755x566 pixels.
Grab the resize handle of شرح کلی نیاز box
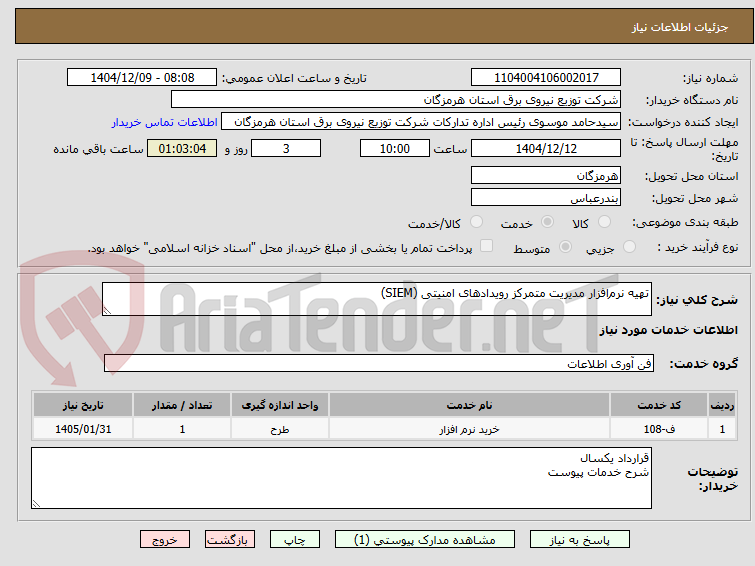pos(107,311)
